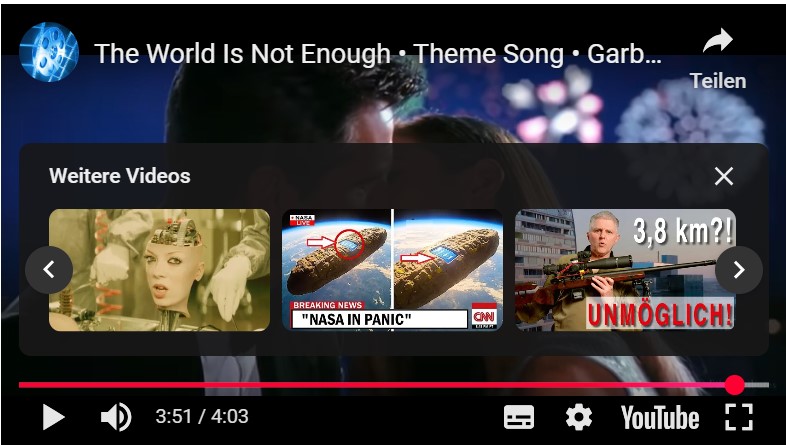The height and width of the screenshot is (445, 786).
Task: Show next suggested videos with right arrow
Action: click(739, 270)
